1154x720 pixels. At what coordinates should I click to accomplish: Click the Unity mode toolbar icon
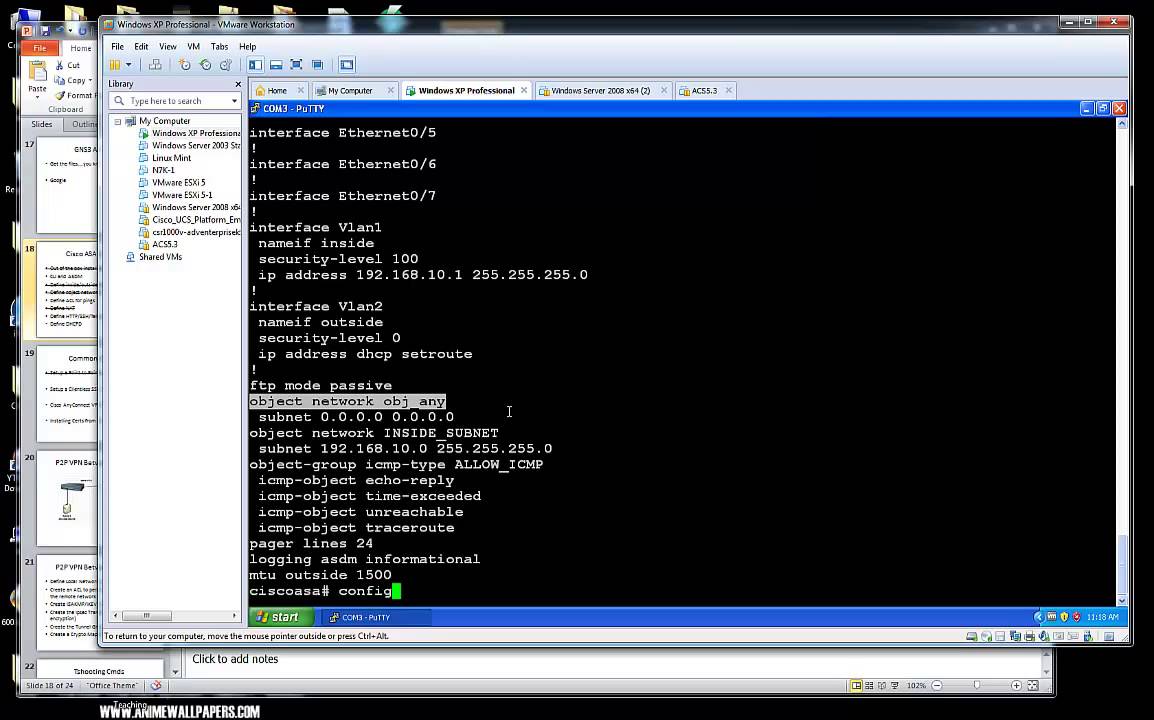coord(317,65)
